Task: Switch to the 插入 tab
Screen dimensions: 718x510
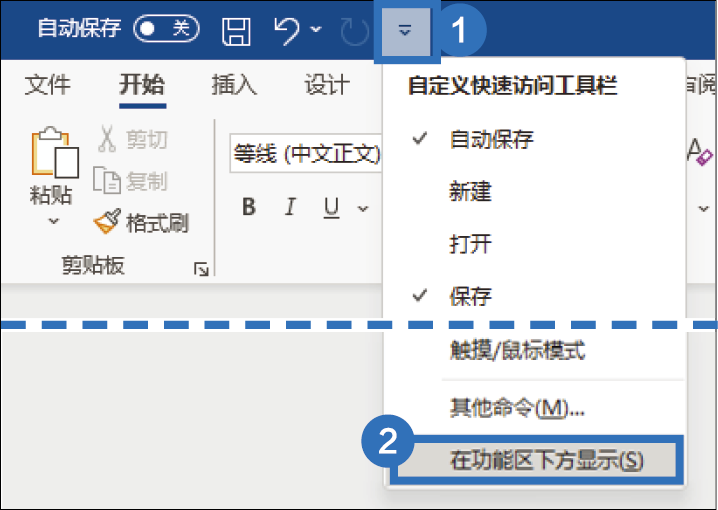Action: tap(234, 85)
